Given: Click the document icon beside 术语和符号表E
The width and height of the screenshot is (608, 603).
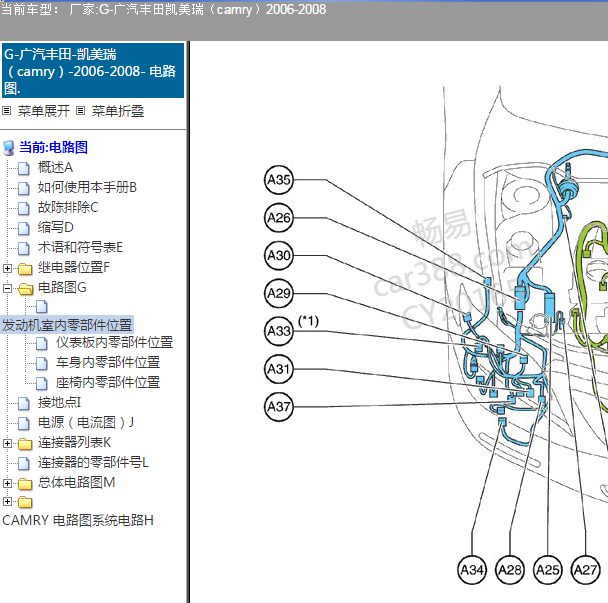Looking at the screenshot, I should coord(24,248).
